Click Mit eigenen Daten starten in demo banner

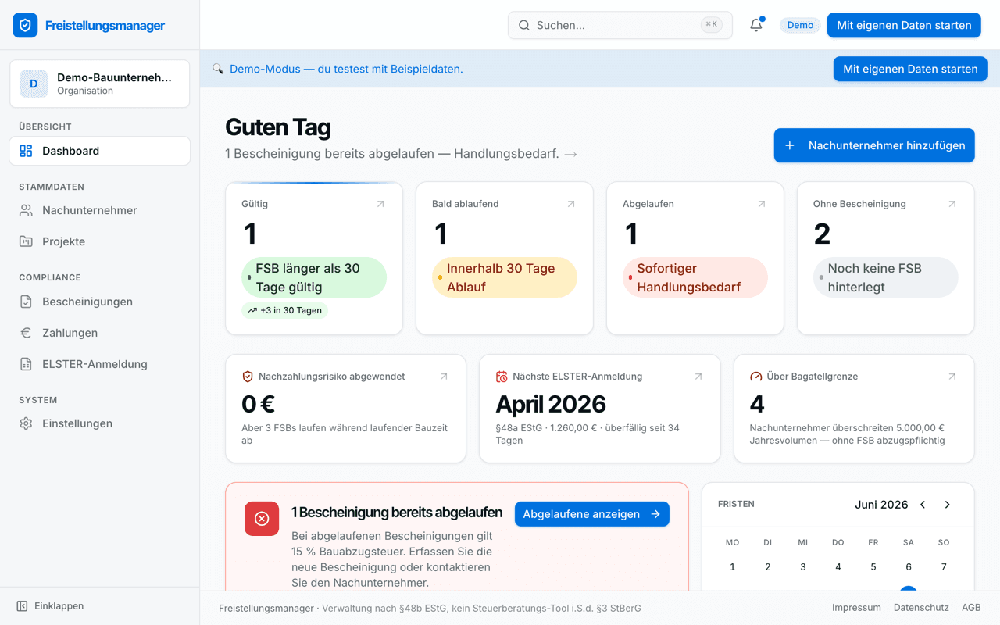pyautogui.click(x=910, y=69)
